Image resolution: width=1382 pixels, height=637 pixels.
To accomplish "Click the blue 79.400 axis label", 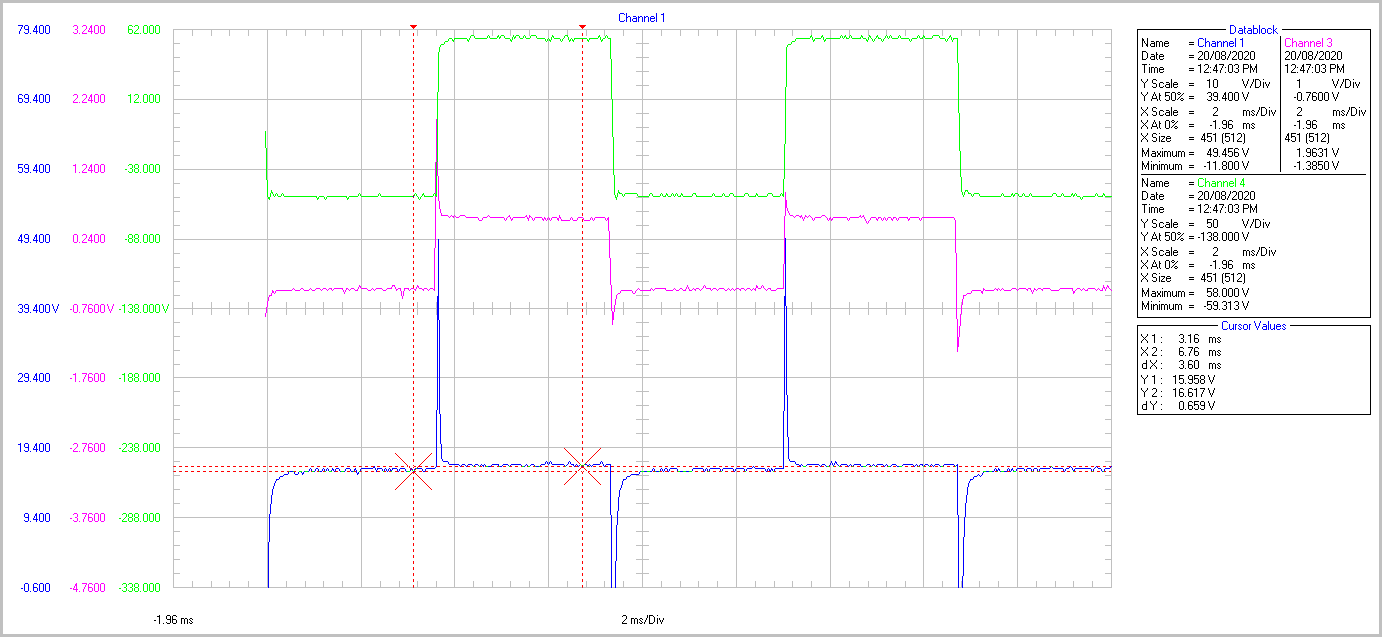I will [x=34, y=30].
